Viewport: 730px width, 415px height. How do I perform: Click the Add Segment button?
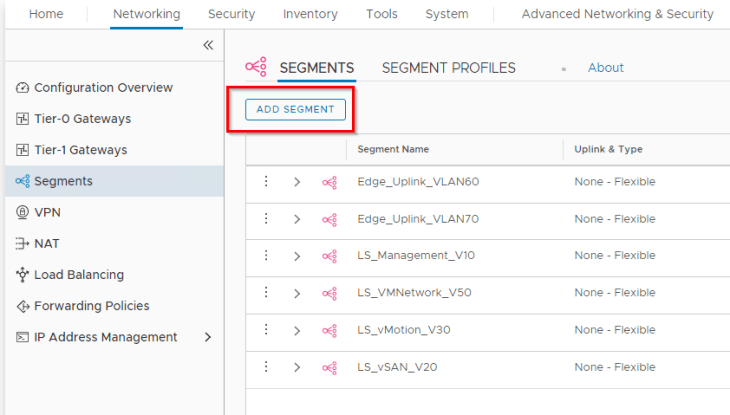pos(295,108)
